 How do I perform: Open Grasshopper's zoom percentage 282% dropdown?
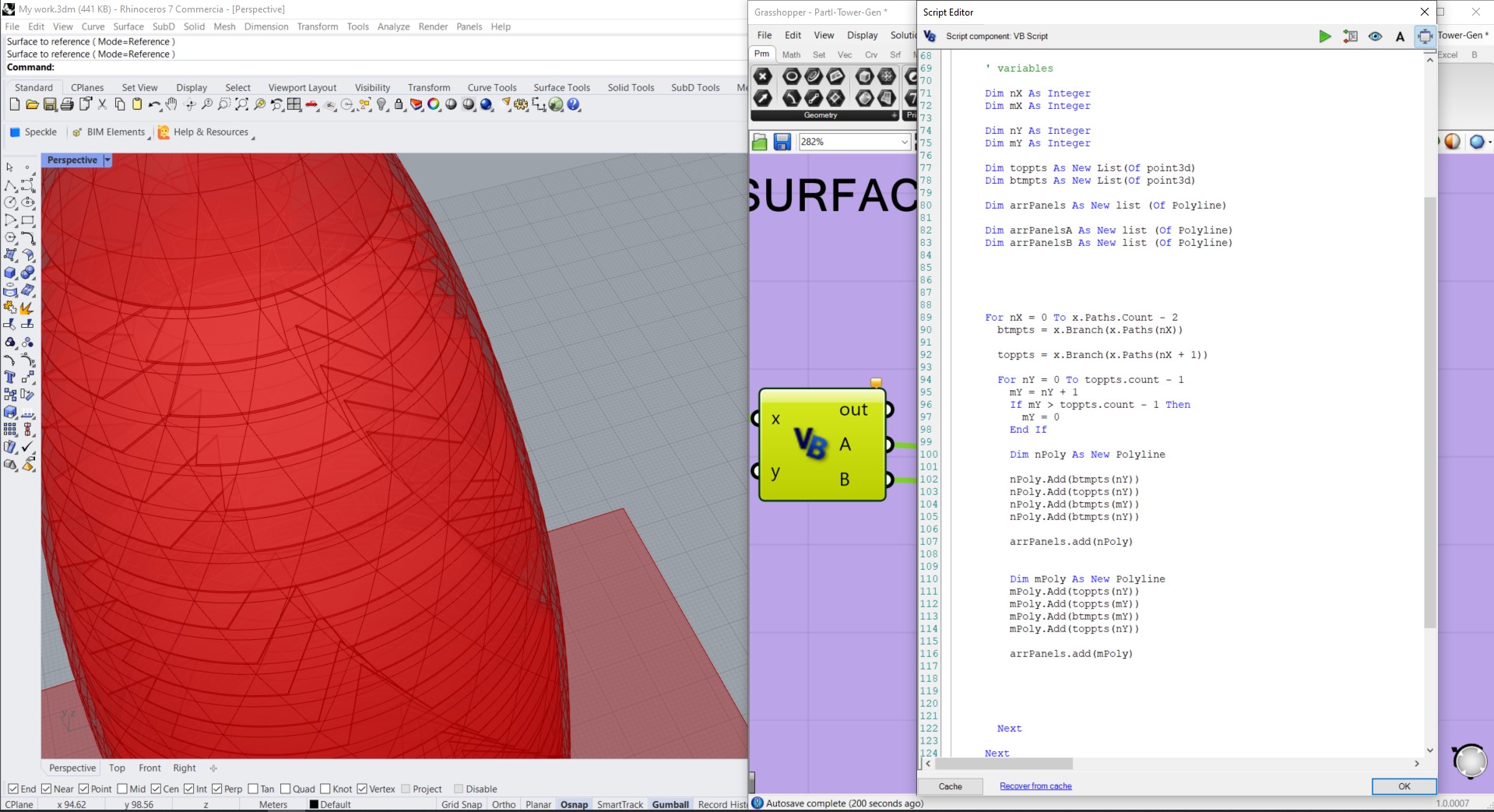click(x=904, y=142)
